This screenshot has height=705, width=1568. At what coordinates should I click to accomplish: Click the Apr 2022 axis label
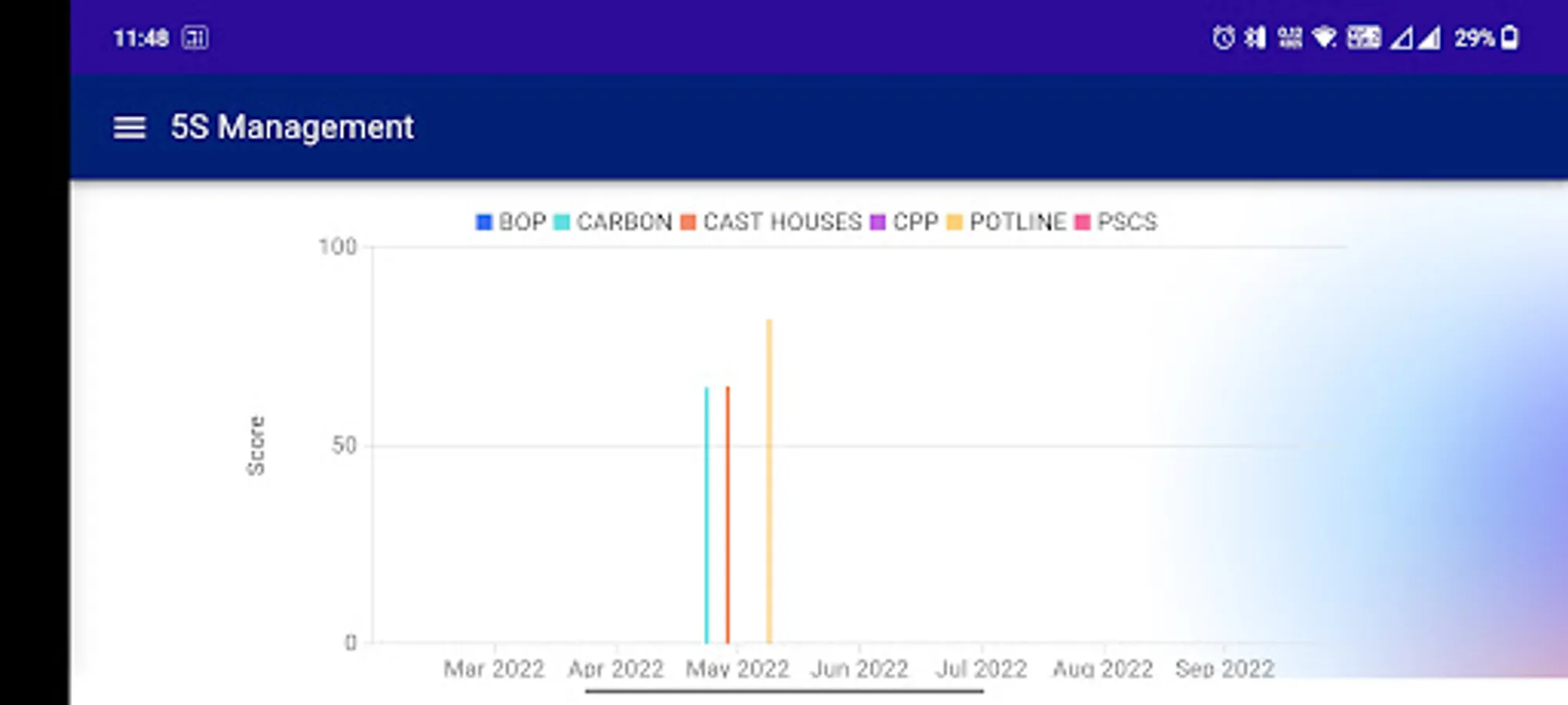coord(616,669)
